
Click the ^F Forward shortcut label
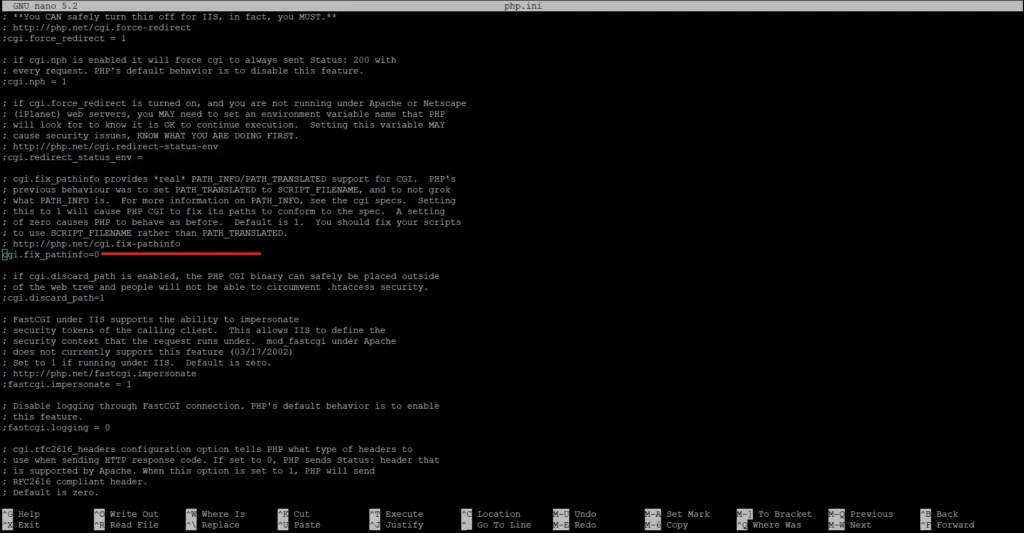[x=948, y=525]
